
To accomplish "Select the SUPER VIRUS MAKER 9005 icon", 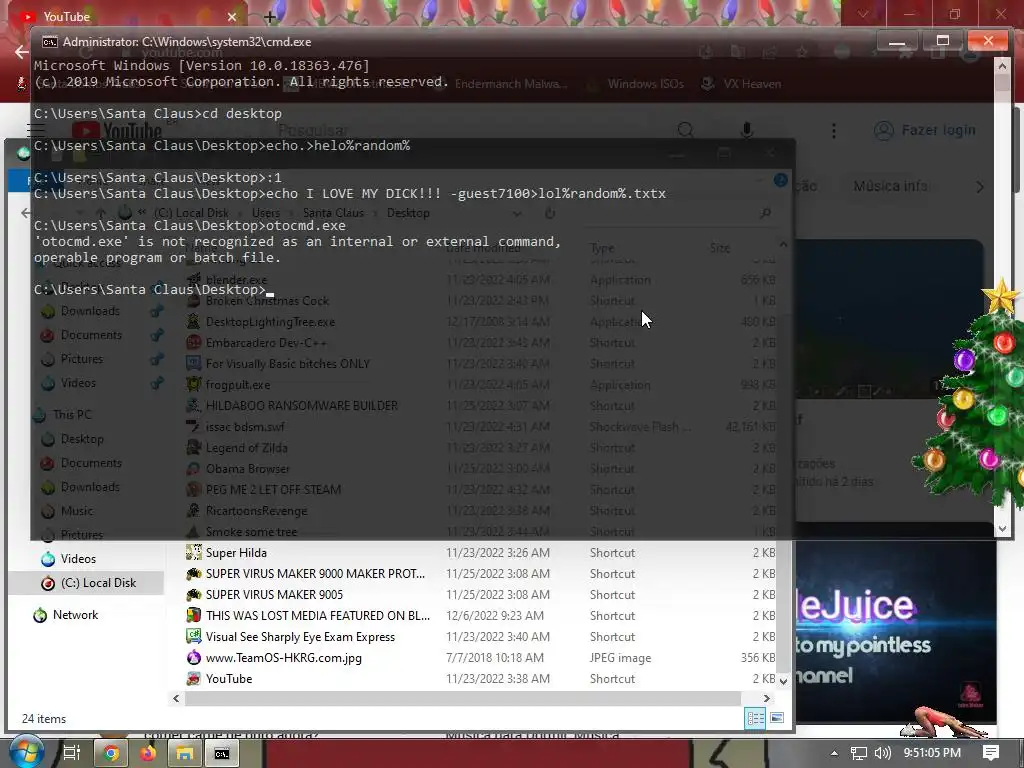I will point(193,594).
